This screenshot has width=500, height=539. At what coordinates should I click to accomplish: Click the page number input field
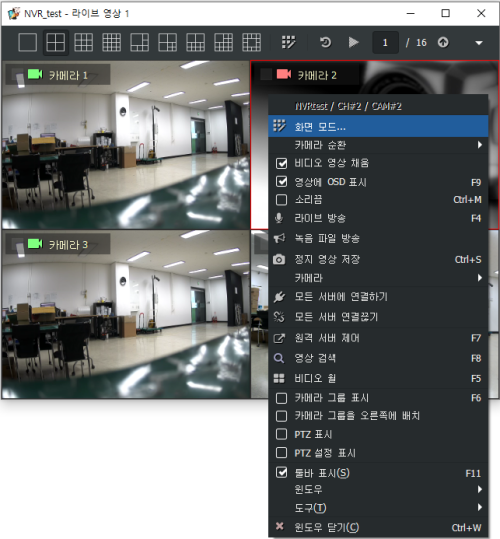[x=386, y=43]
